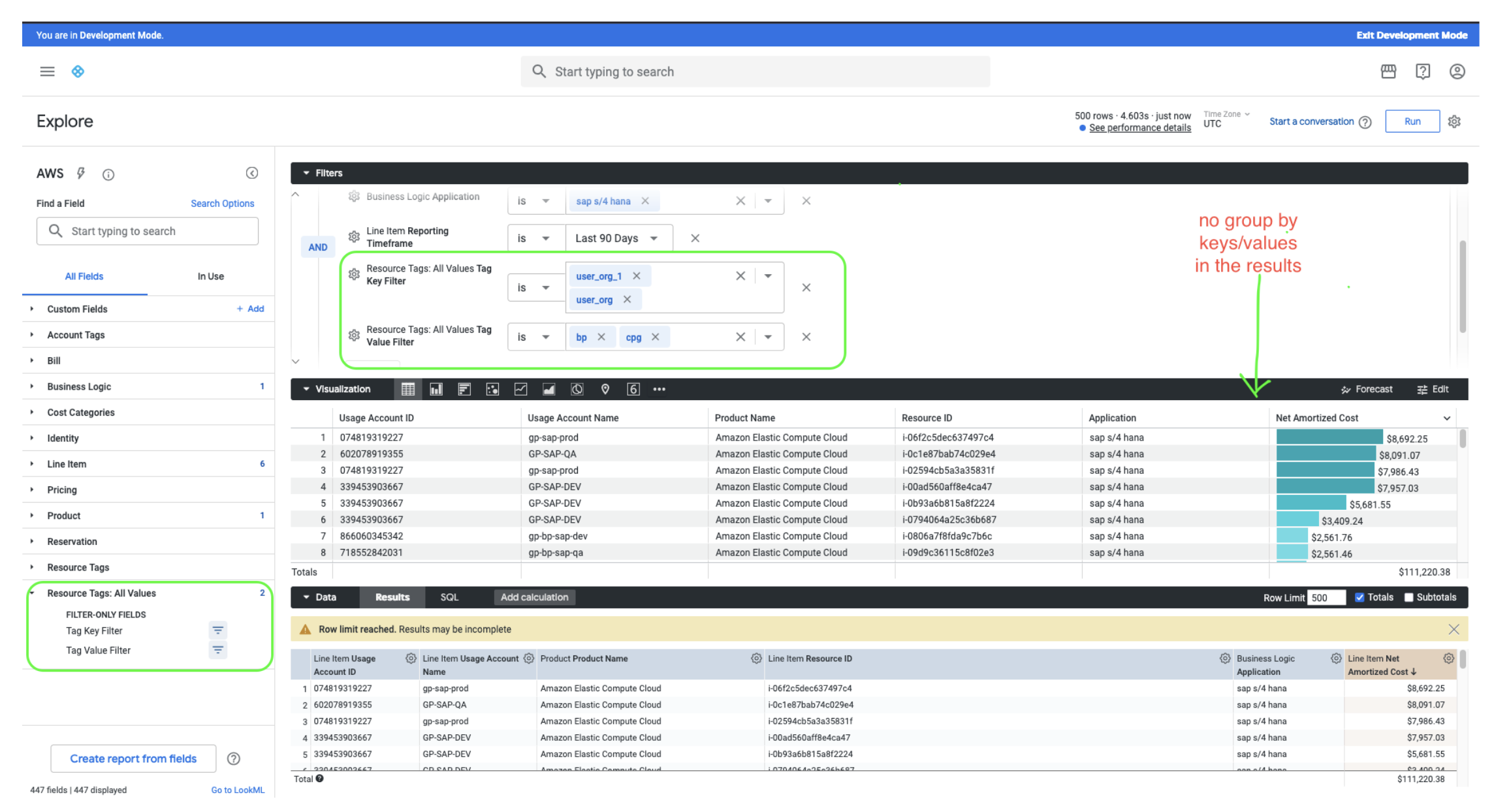This screenshot has width=1494, height=812.
Task: Choose the column chart visualization icon
Action: point(436,390)
